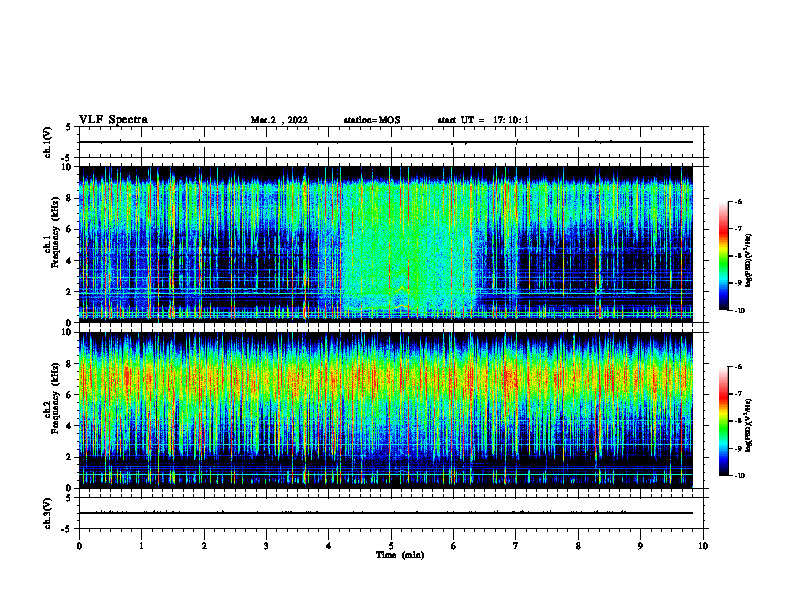792x612 pixels.
Task: Click the ch.2 spectrogram color scale bar
Action: point(724,421)
